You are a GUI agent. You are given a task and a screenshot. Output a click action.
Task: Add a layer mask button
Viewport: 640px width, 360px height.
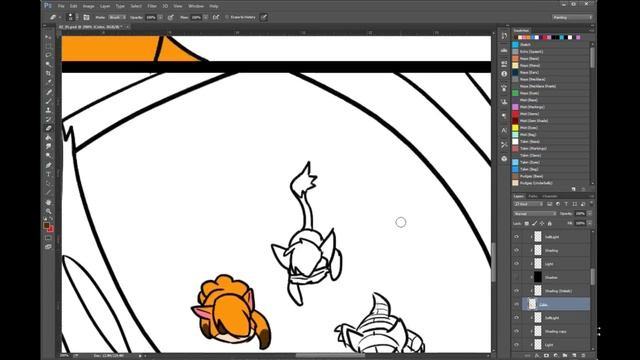(547, 356)
